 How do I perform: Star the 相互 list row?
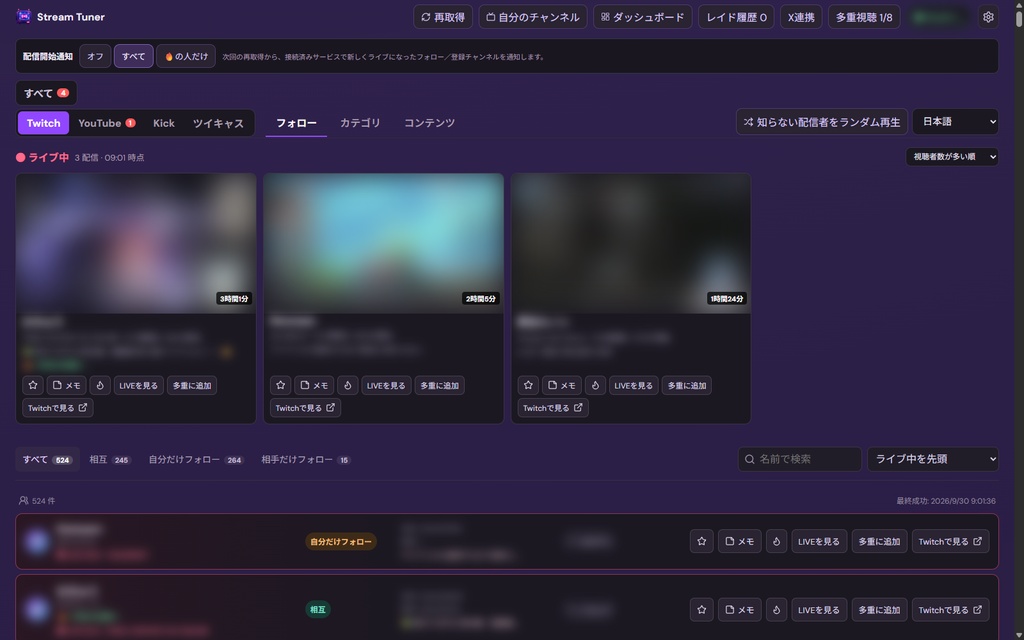701,609
